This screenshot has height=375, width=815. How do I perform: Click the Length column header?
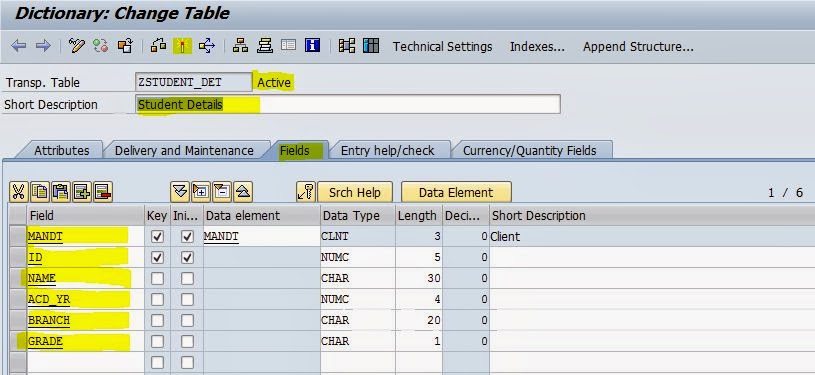click(x=418, y=215)
